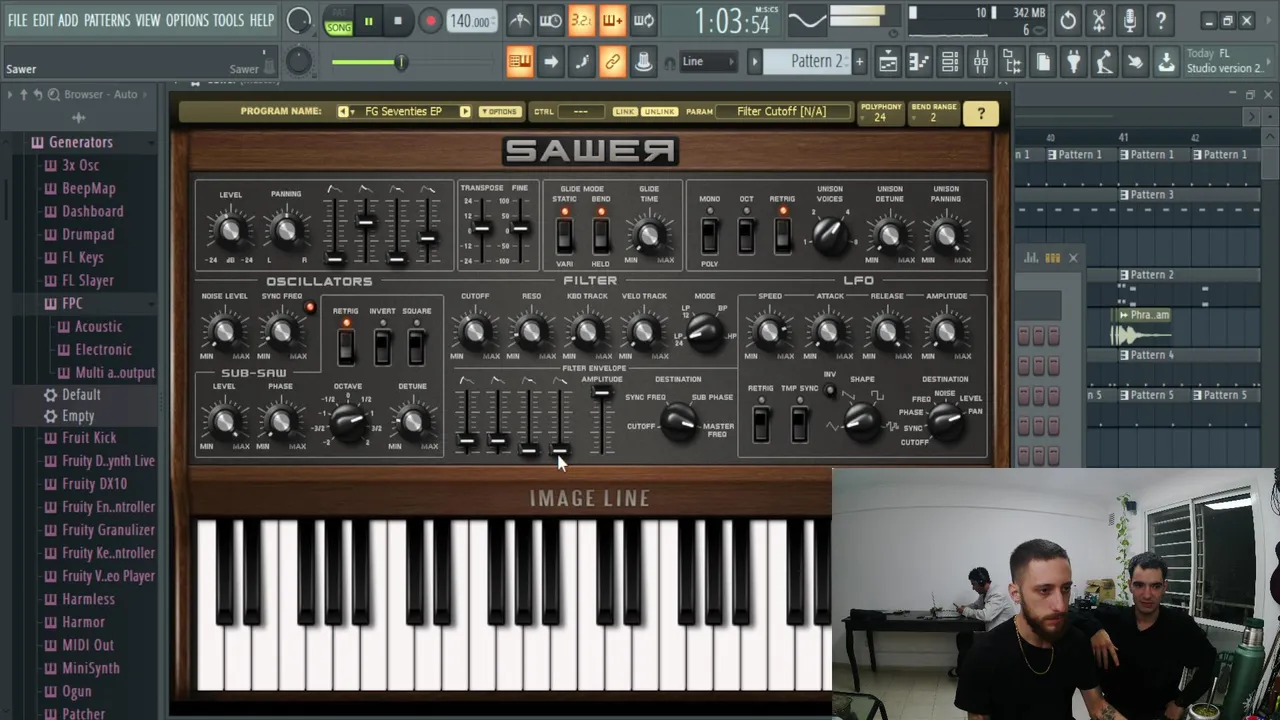The width and height of the screenshot is (1280, 720).
Task: Open the mixer view icon
Action: (x=981, y=62)
